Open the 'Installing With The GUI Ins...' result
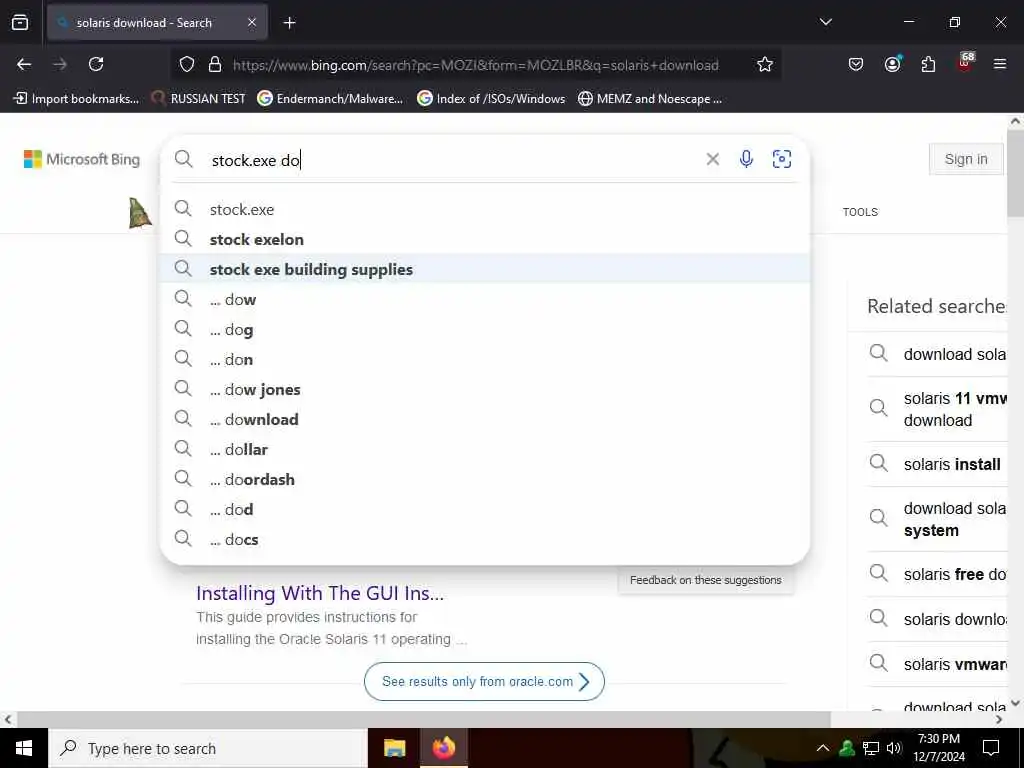Viewport: 1024px width, 768px height. point(320,593)
